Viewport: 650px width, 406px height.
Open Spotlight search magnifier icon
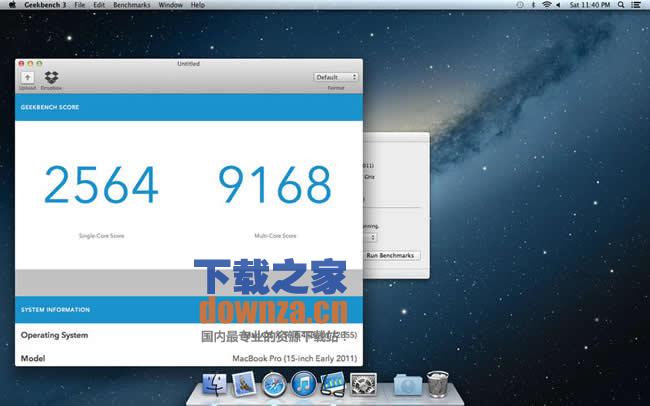(621, 5)
